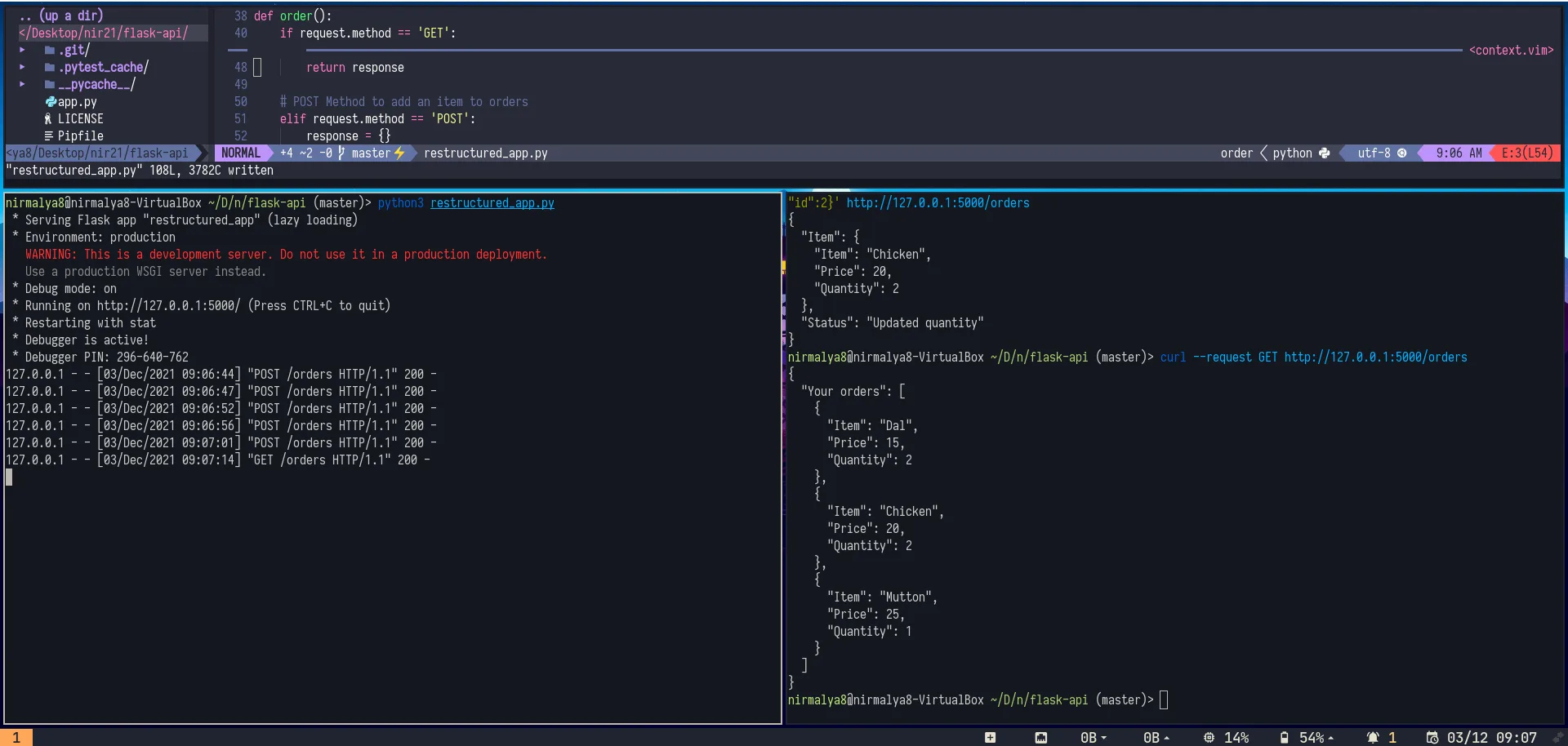Click the notification count 1

coord(1392,737)
